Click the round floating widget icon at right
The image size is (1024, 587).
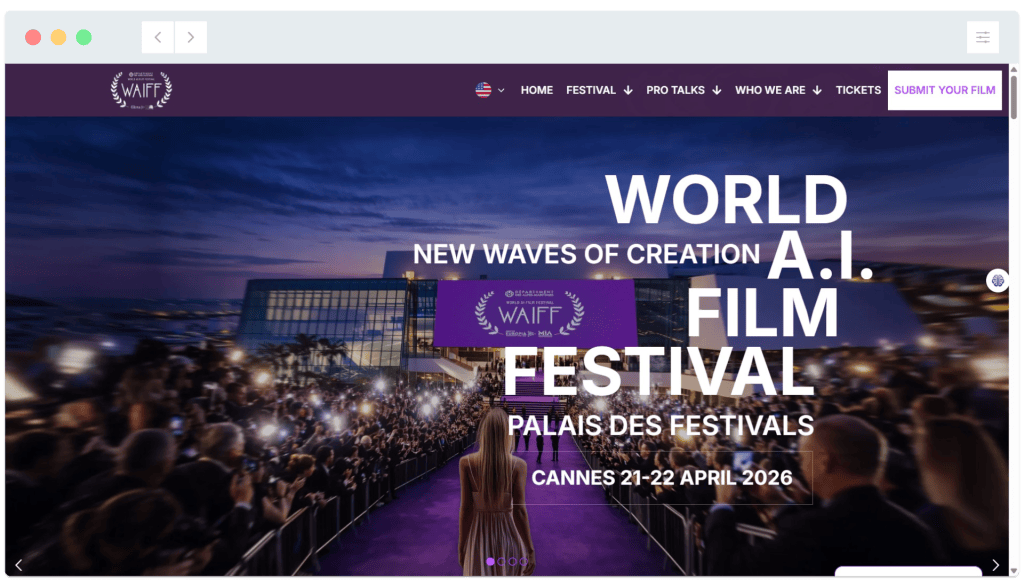(997, 281)
